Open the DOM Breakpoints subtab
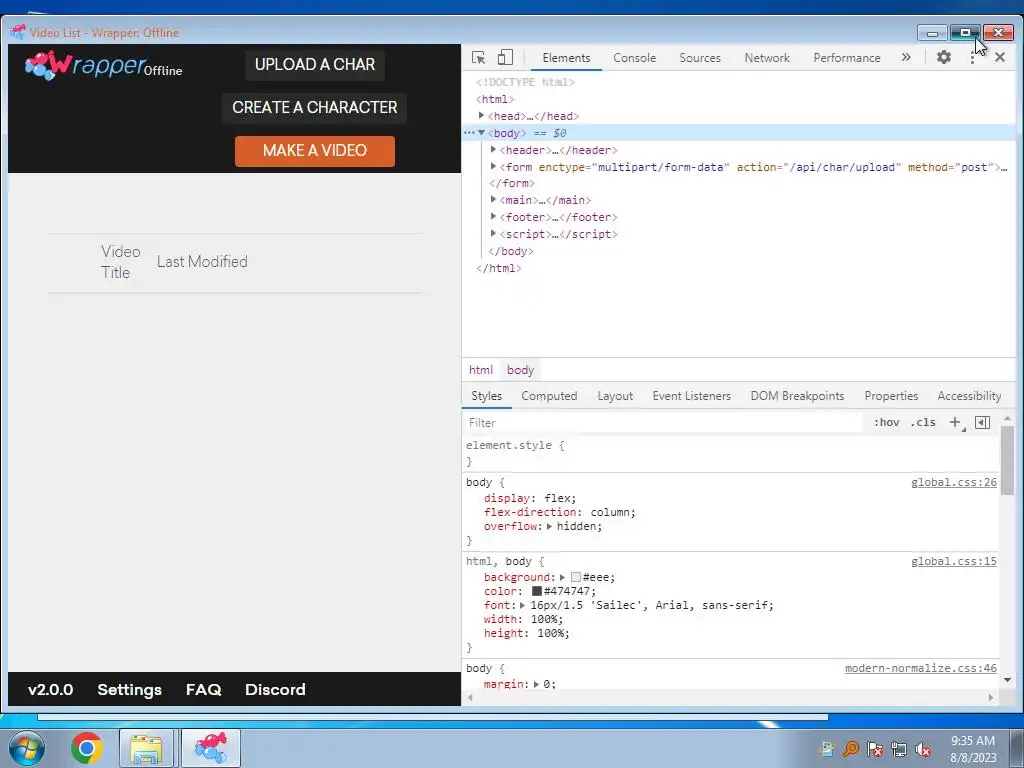This screenshot has height=768, width=1024. pyautogui.click(x=797, y=396)
